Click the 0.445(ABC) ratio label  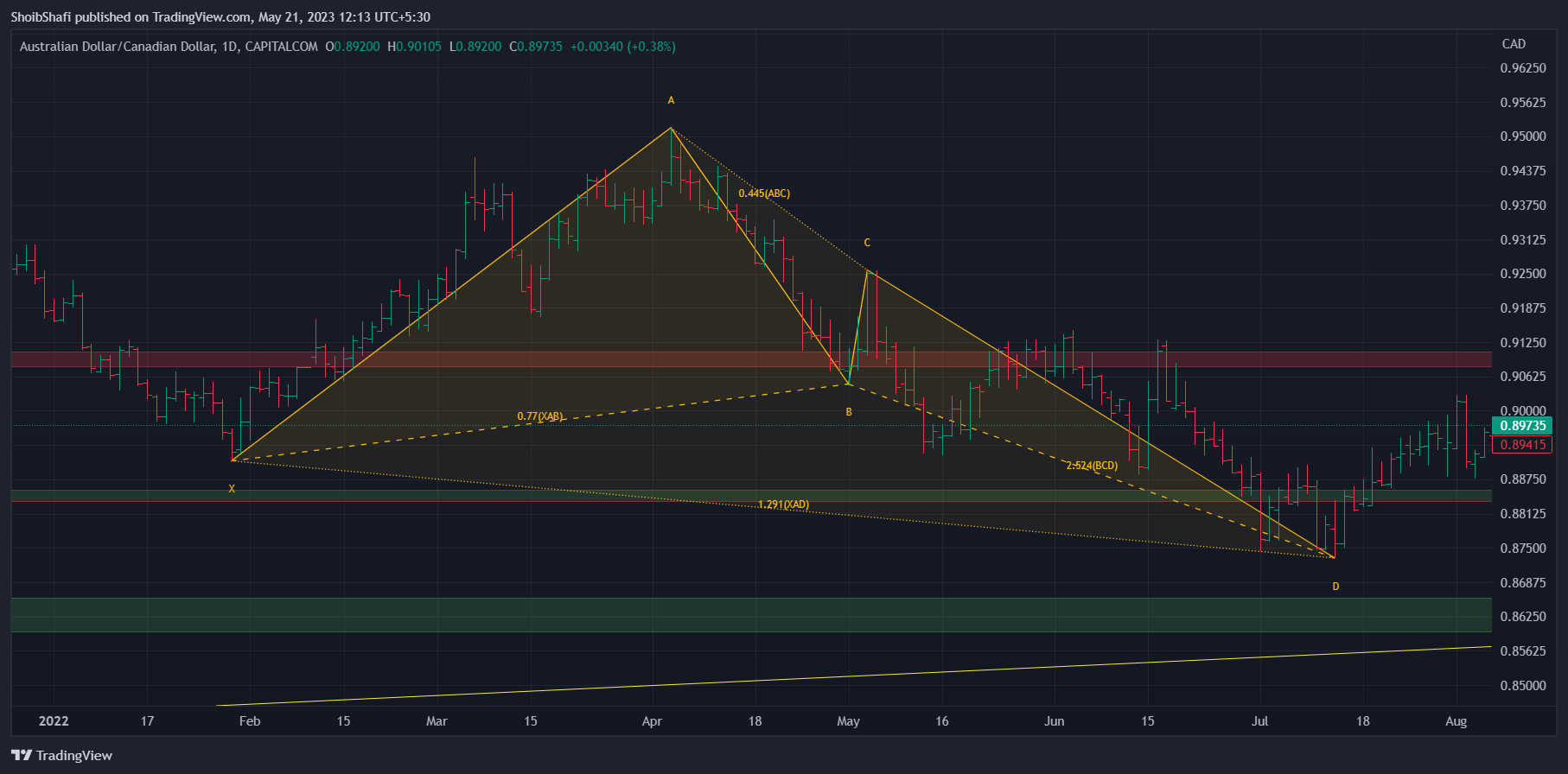(764, 193)
